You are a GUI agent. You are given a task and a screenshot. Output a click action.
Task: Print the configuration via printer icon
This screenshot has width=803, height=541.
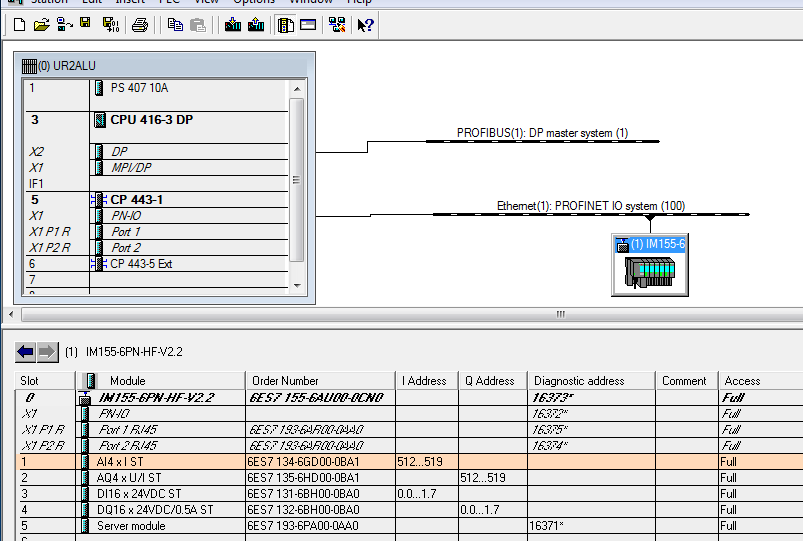[140, 24]
